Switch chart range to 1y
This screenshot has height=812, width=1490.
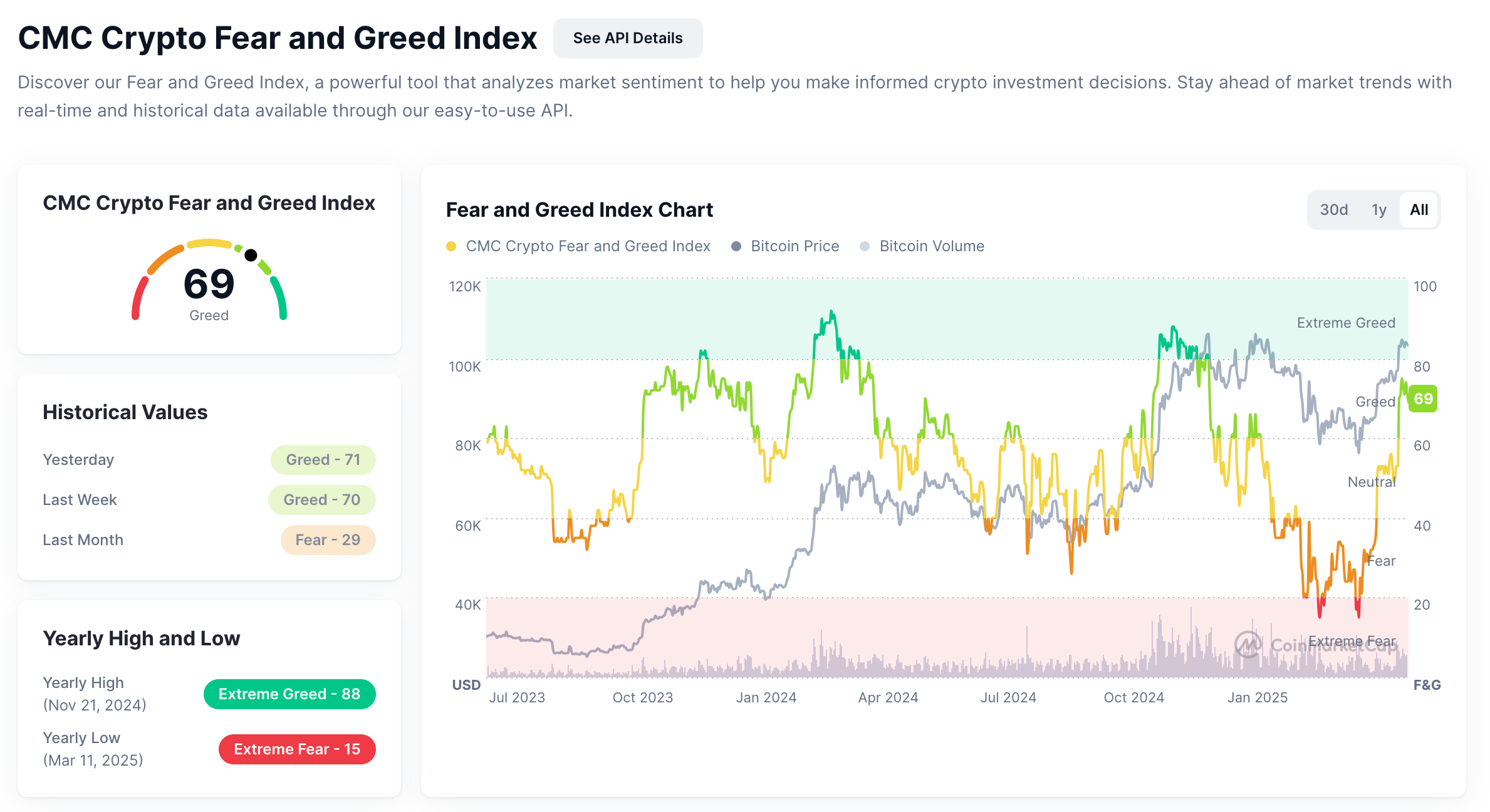click(x=1378, y=210)
